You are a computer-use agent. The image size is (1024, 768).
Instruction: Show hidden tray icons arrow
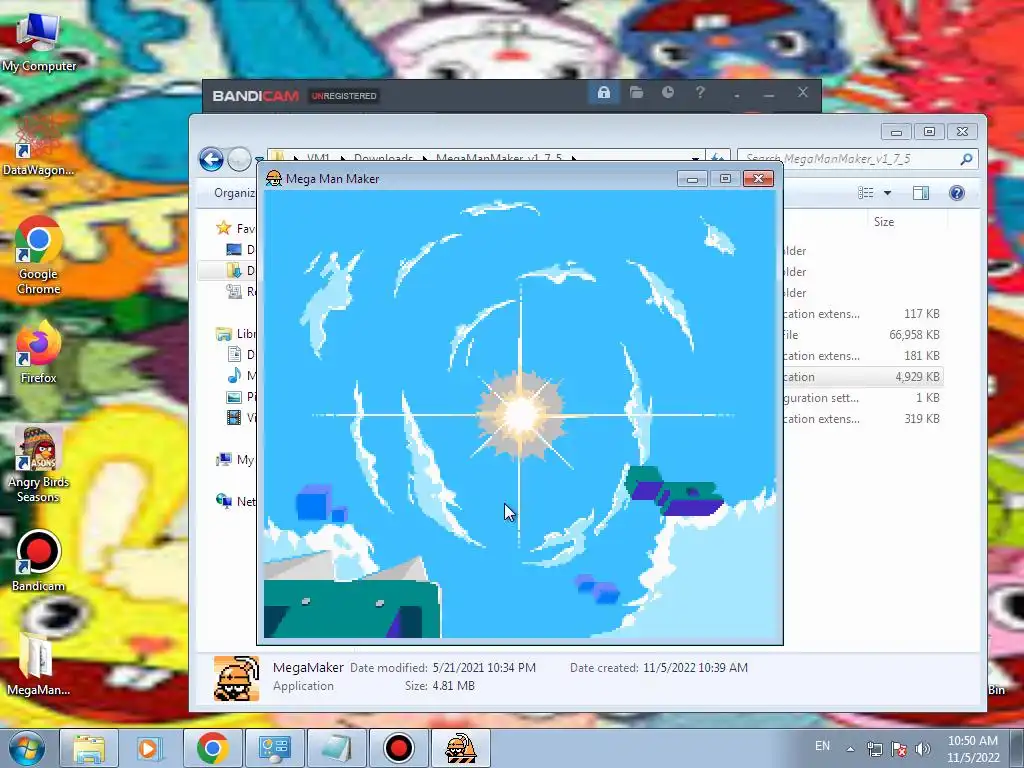click(850, 749)
